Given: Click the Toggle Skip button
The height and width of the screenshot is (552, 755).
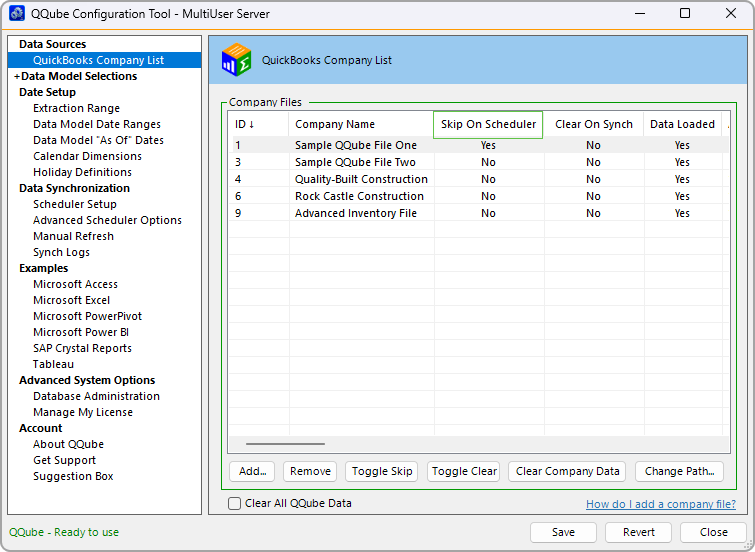Looking at the screenshot, I should click(382, 471).
